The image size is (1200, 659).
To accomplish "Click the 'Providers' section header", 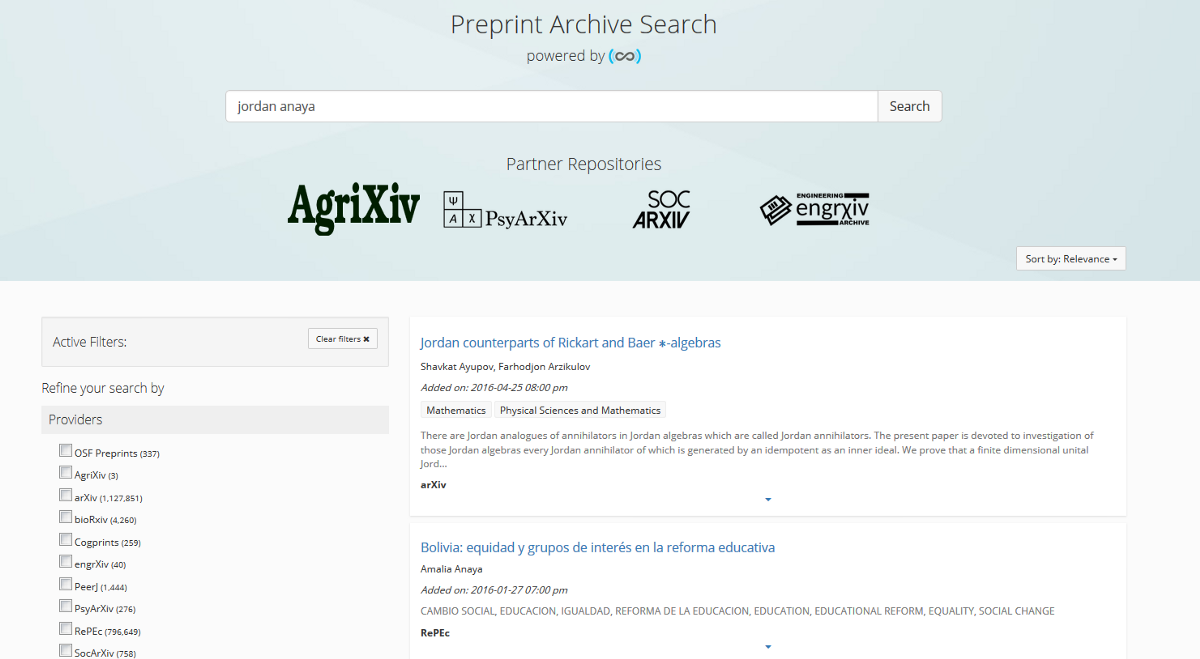I will (215, 420).
